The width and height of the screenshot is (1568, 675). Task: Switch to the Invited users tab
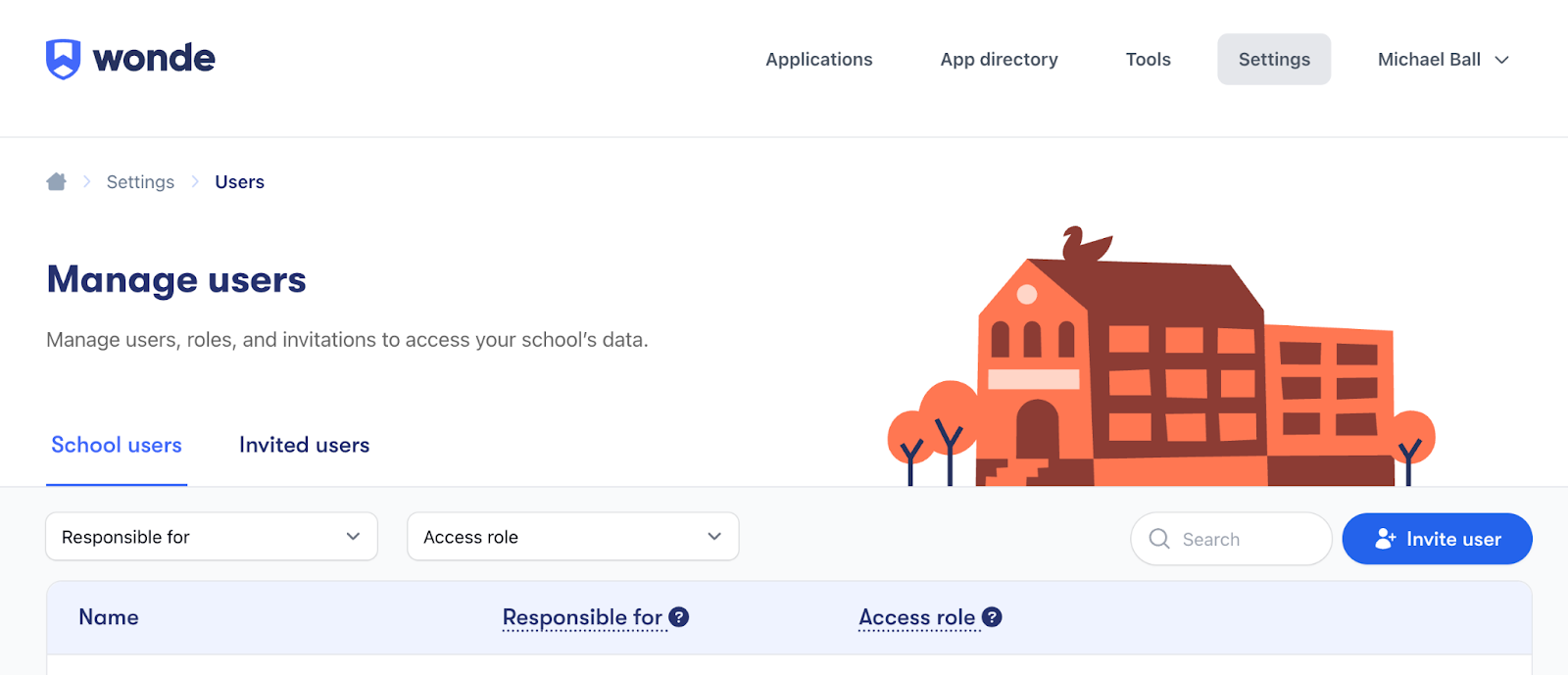coord(304,446)
